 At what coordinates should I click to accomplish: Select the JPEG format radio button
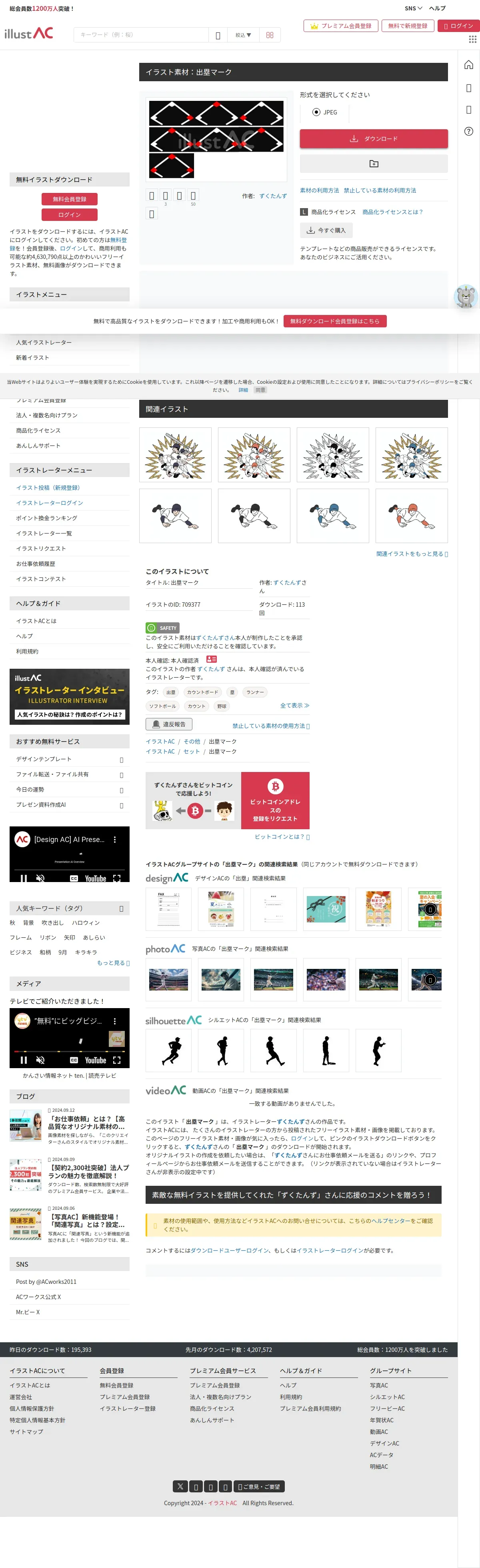tap(316, 112)
